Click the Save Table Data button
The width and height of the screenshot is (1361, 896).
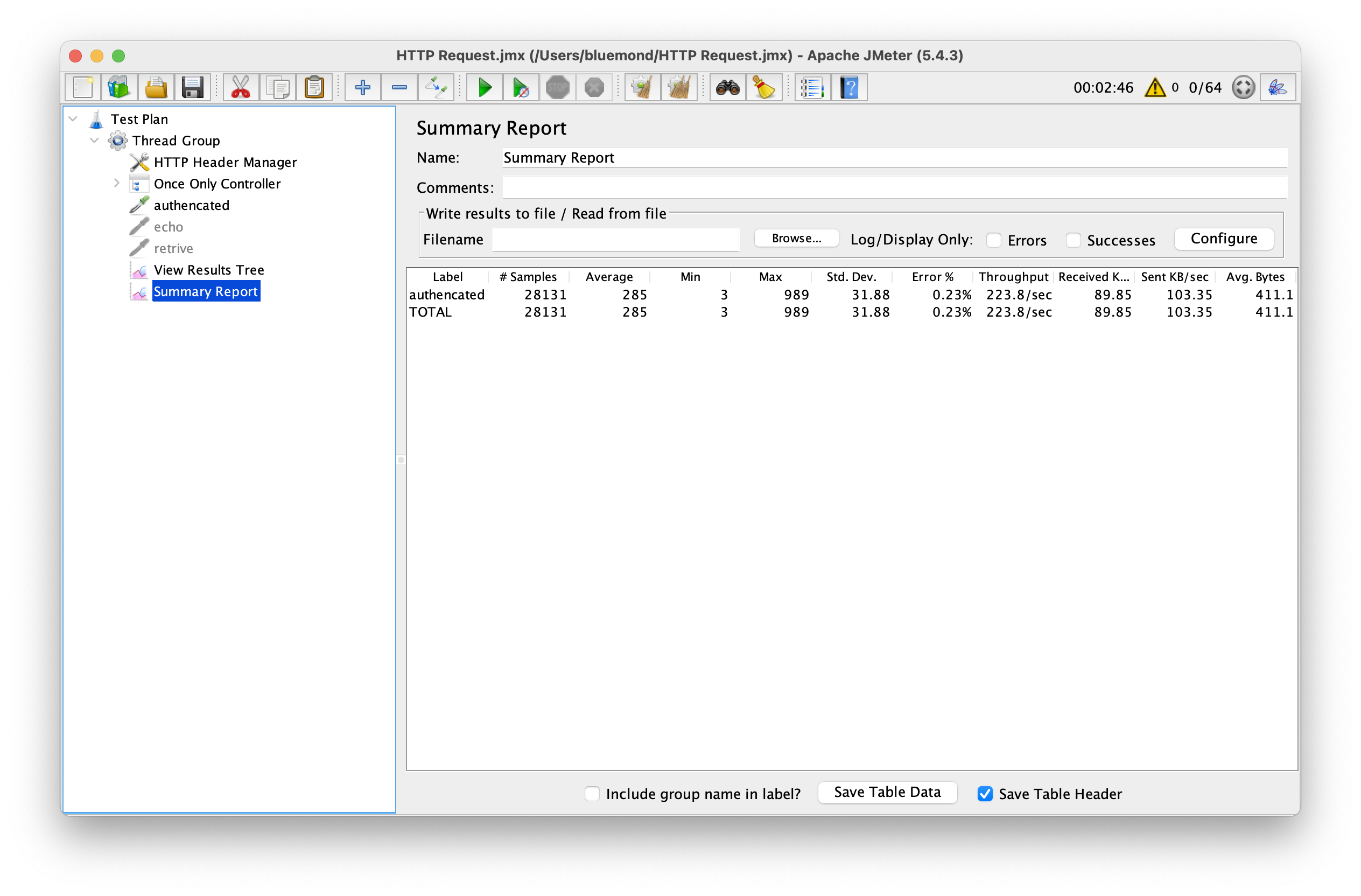[x=887, y=793]
